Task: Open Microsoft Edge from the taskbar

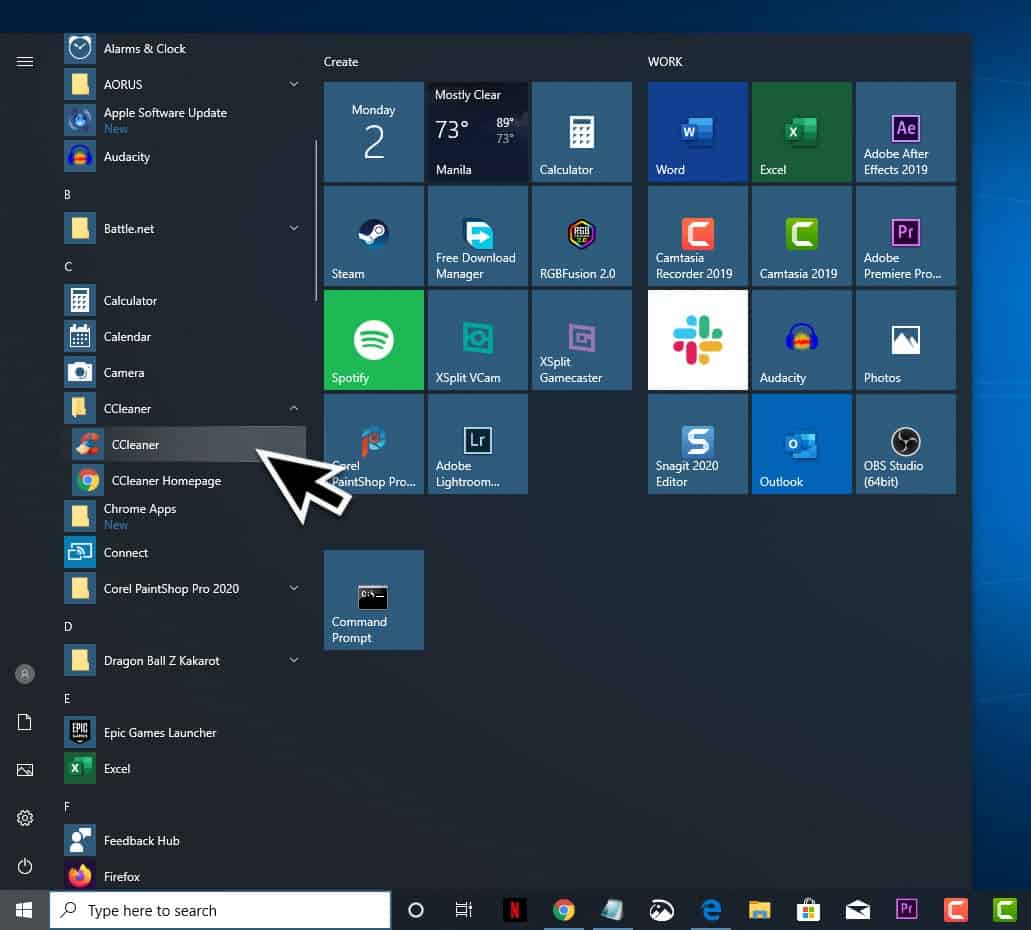Action: coord(711,910)
